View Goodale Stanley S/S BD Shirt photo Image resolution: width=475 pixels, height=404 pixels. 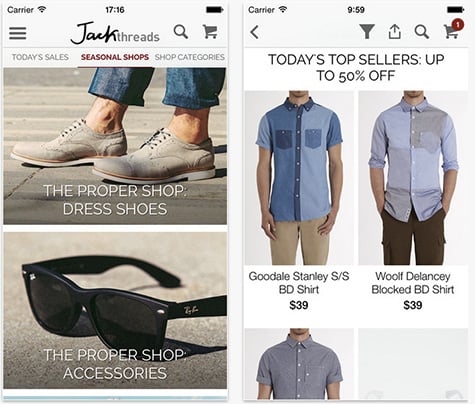point(299,178)
